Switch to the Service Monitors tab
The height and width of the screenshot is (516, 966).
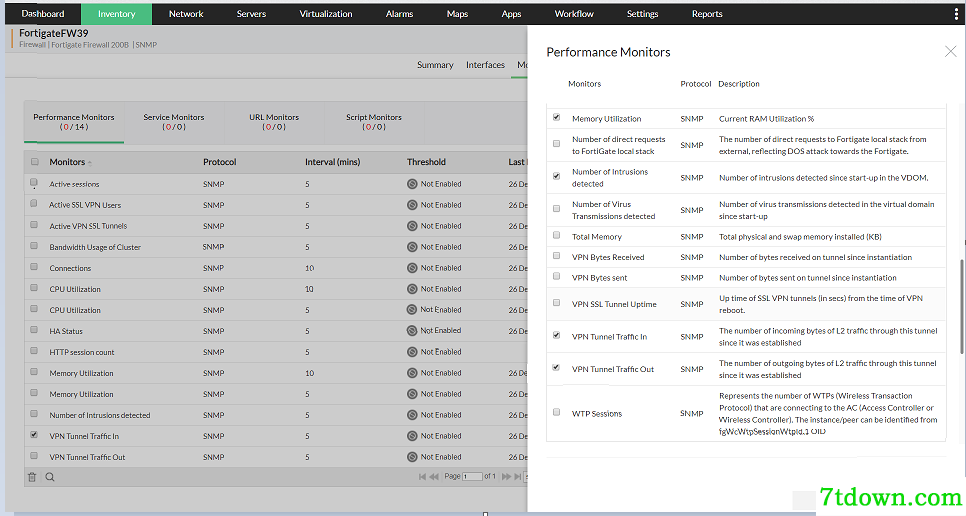pyautogui.click(x=174, y=122)
